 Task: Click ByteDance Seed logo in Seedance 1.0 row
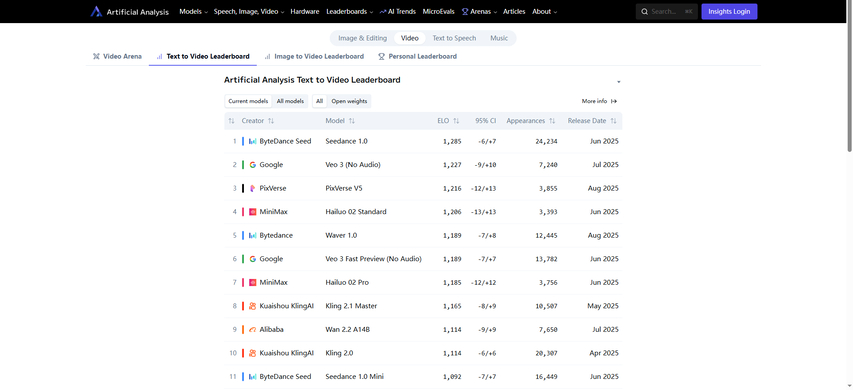pos(252,141)
